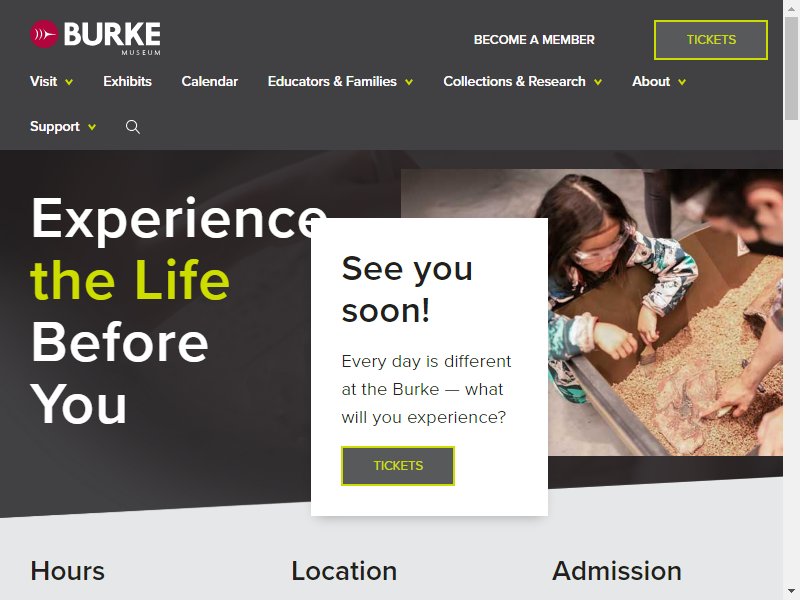Click the photo of child digging fossils

(665, 312)
